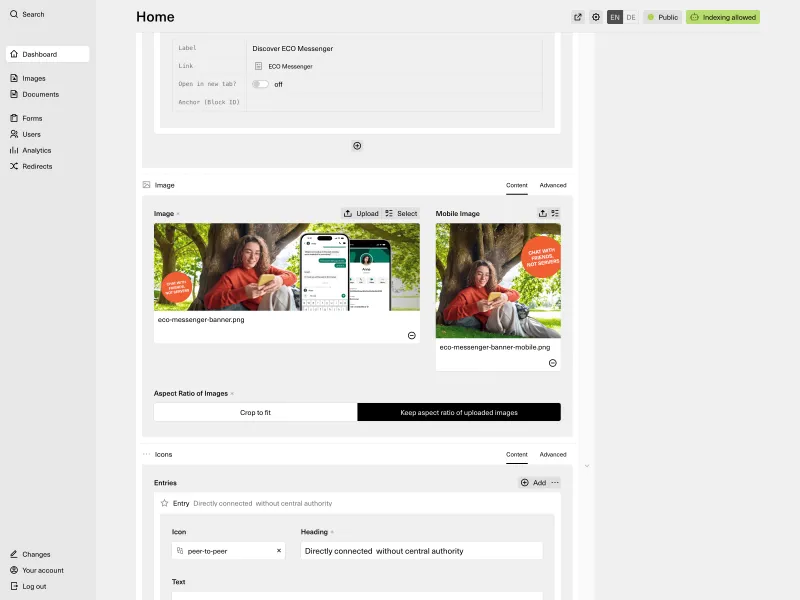The width and height of the screenshot is (800, 600).
Task: Toggle Open in new tab off switch
Action: 260,84
